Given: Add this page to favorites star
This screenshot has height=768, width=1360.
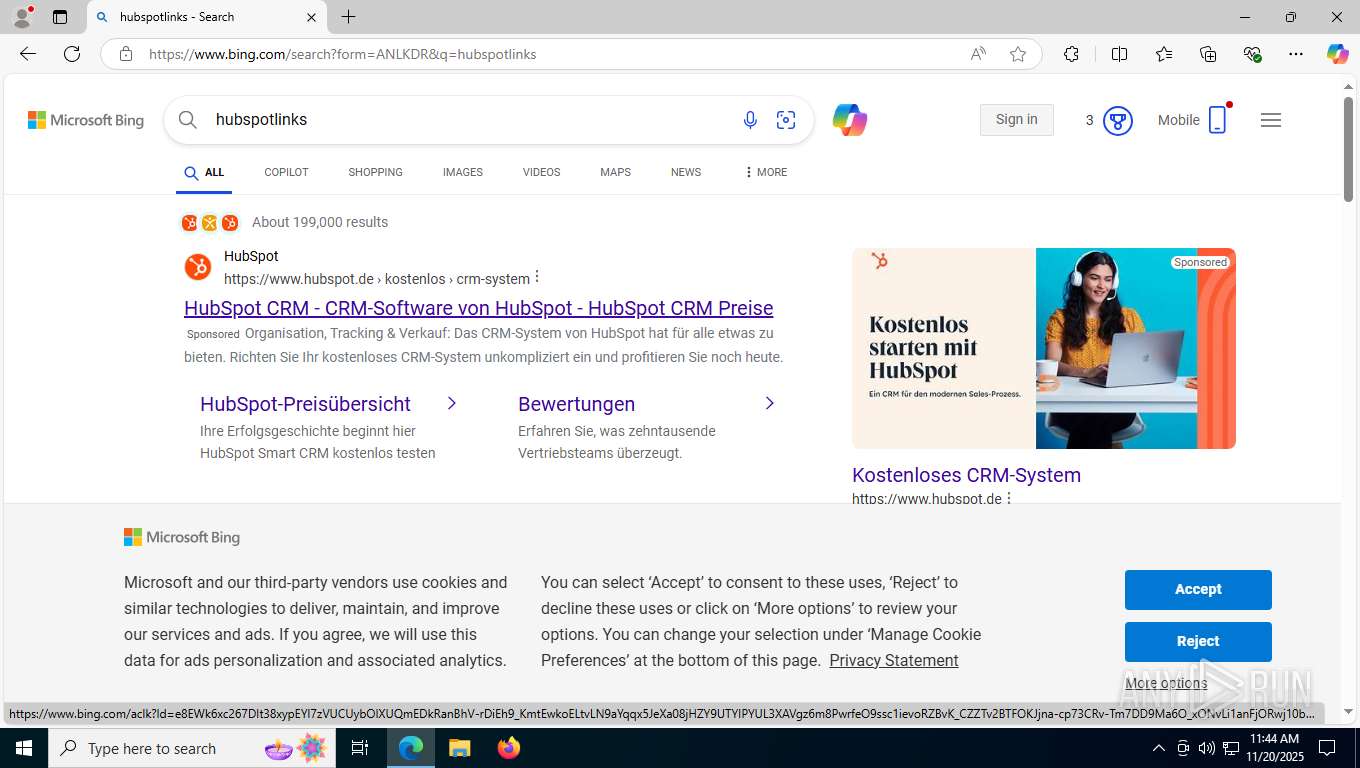Looking at the screenshot, I should point(1018,54).
